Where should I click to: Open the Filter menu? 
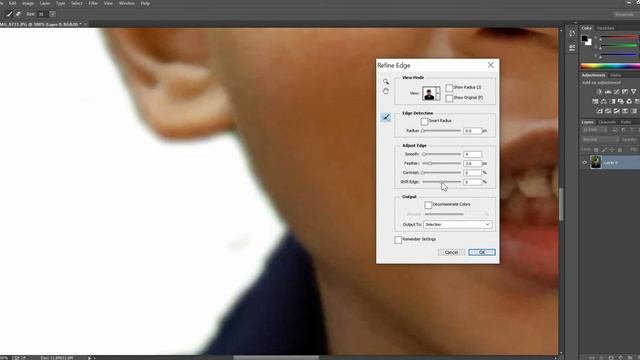click(x=93, y=3)
